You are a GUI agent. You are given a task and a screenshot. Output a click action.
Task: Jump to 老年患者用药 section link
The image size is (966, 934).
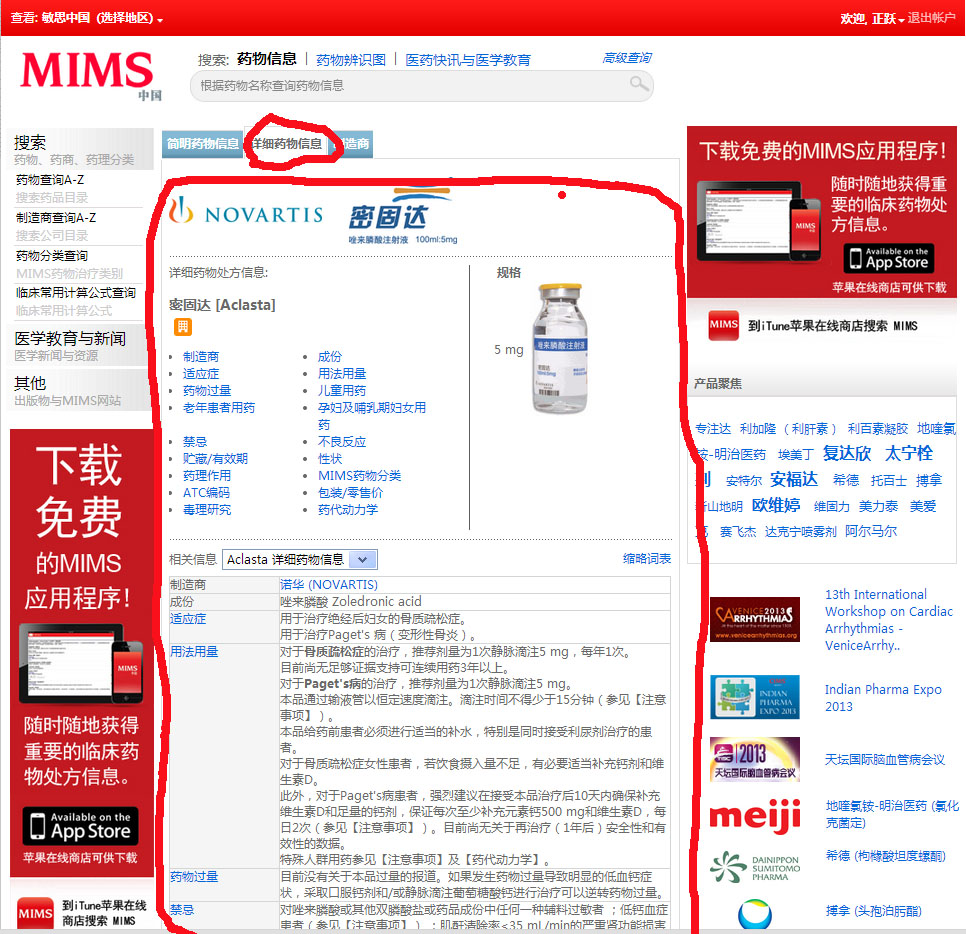[219, 408]
